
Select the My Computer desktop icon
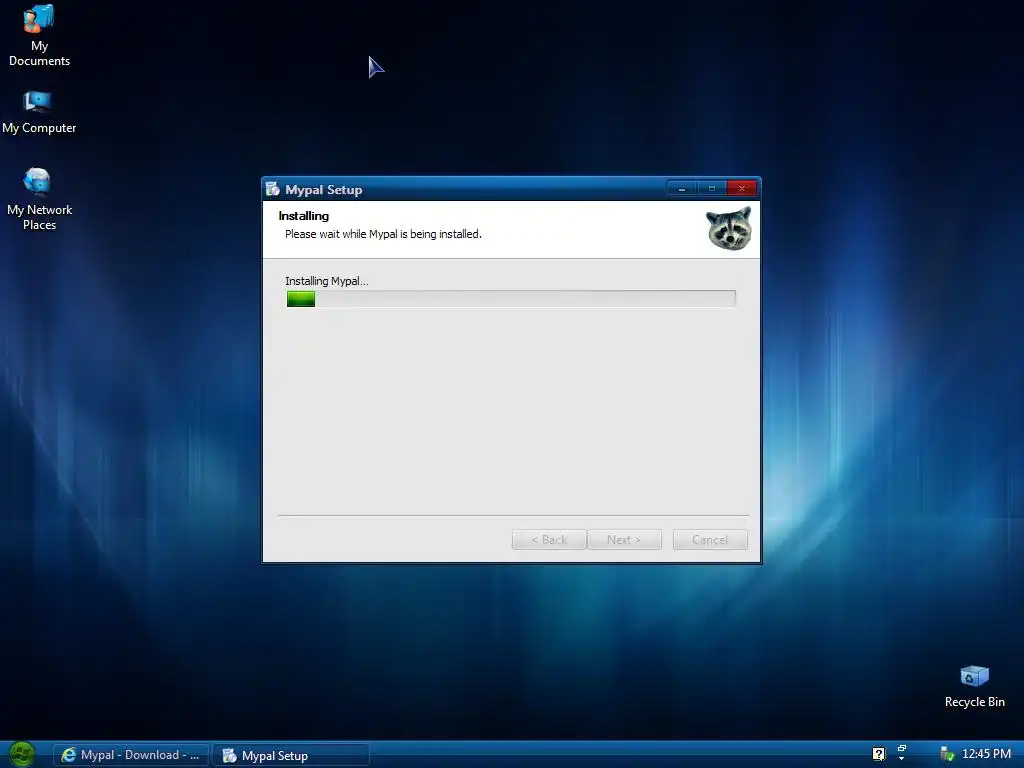tap(39, 112)
